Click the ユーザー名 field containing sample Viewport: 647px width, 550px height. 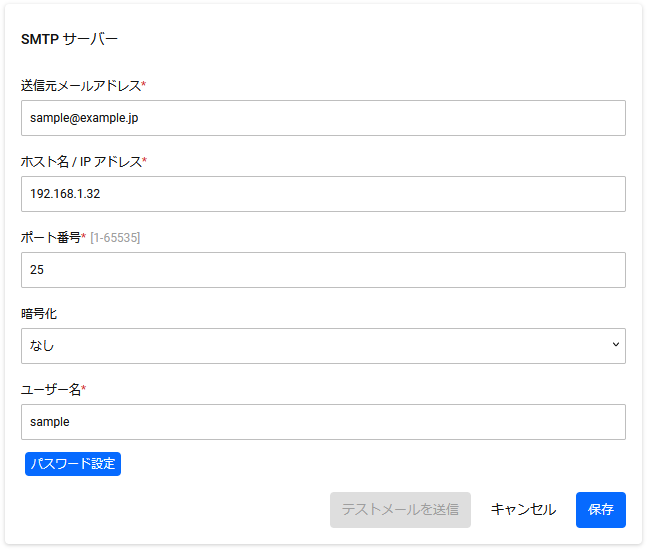pyautogui.click(x=323, y=422)
